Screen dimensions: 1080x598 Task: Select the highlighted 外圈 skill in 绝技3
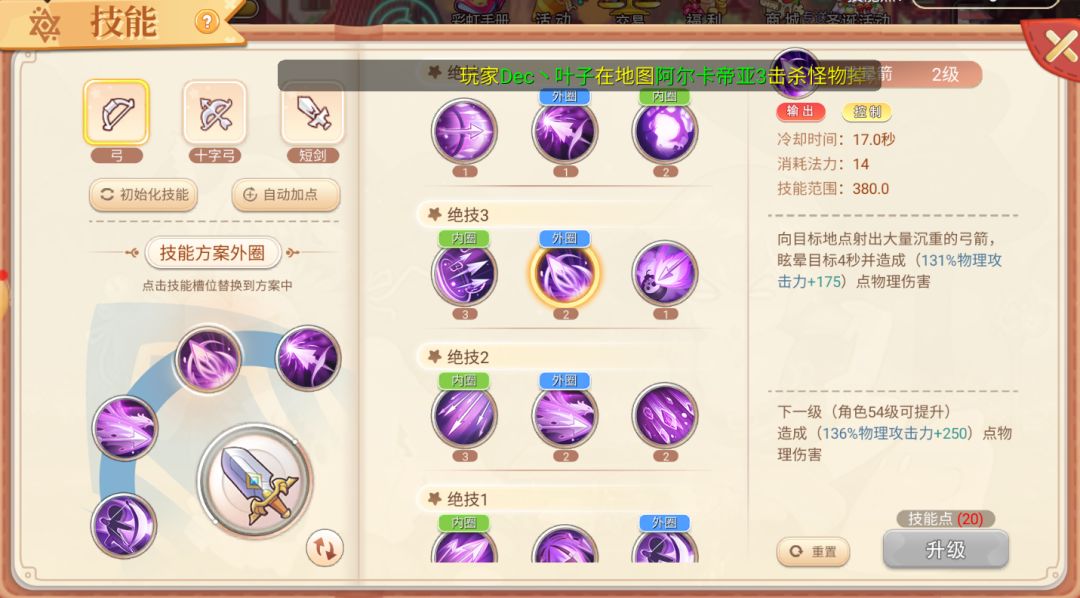[x=565, y=274]
